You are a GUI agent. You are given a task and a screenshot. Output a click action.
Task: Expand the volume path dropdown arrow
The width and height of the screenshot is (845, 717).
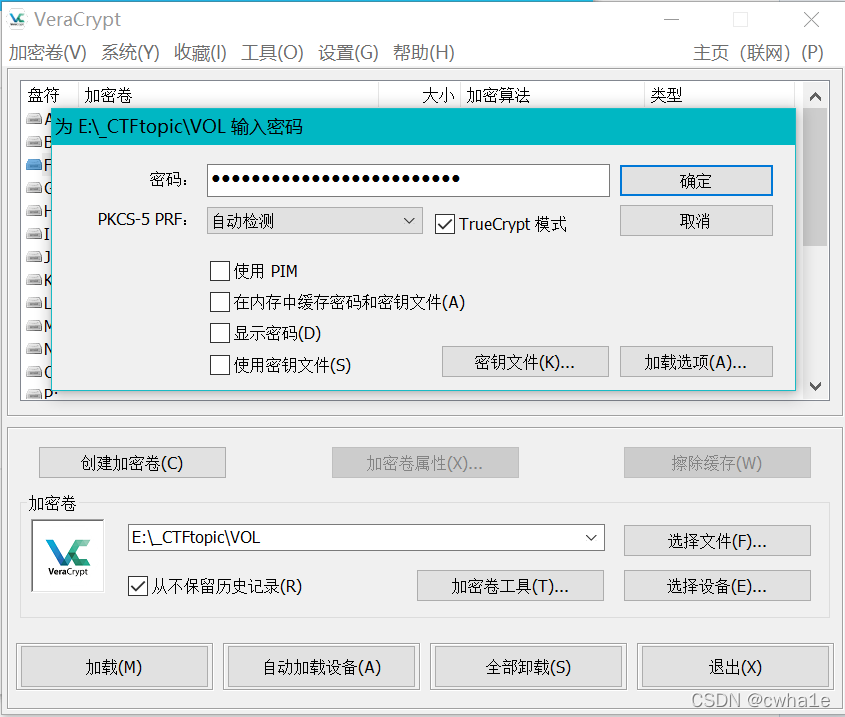[591, 537]
